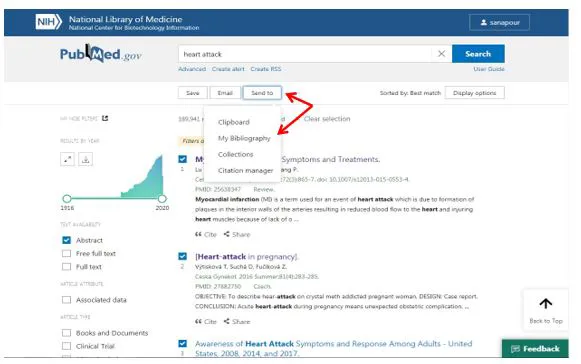Click the Create alert link

click(x=228, y=69)
